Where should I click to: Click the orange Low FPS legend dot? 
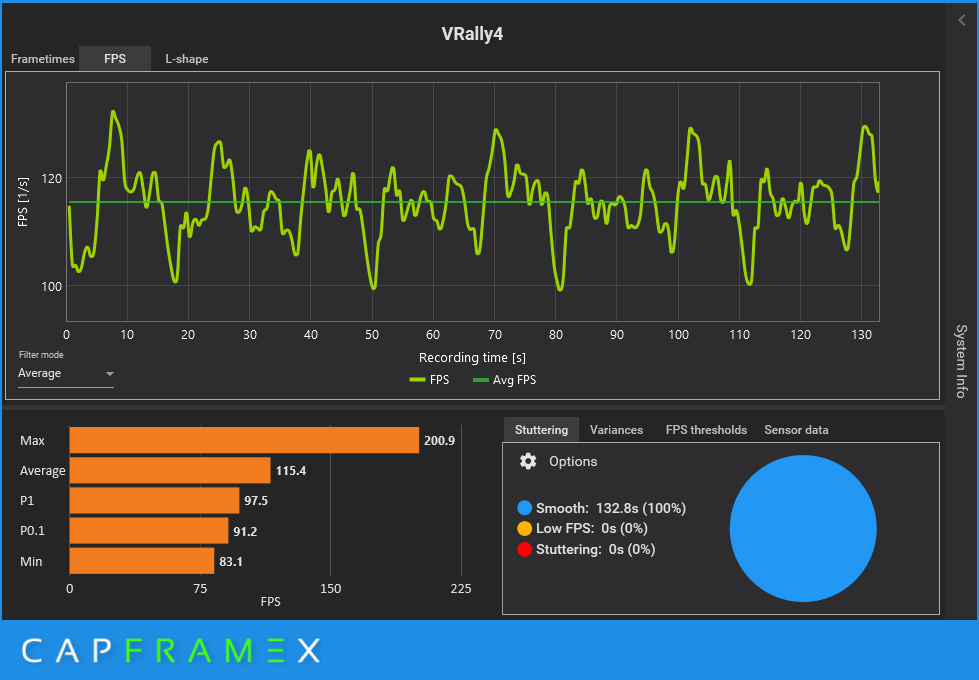[524, 528]
